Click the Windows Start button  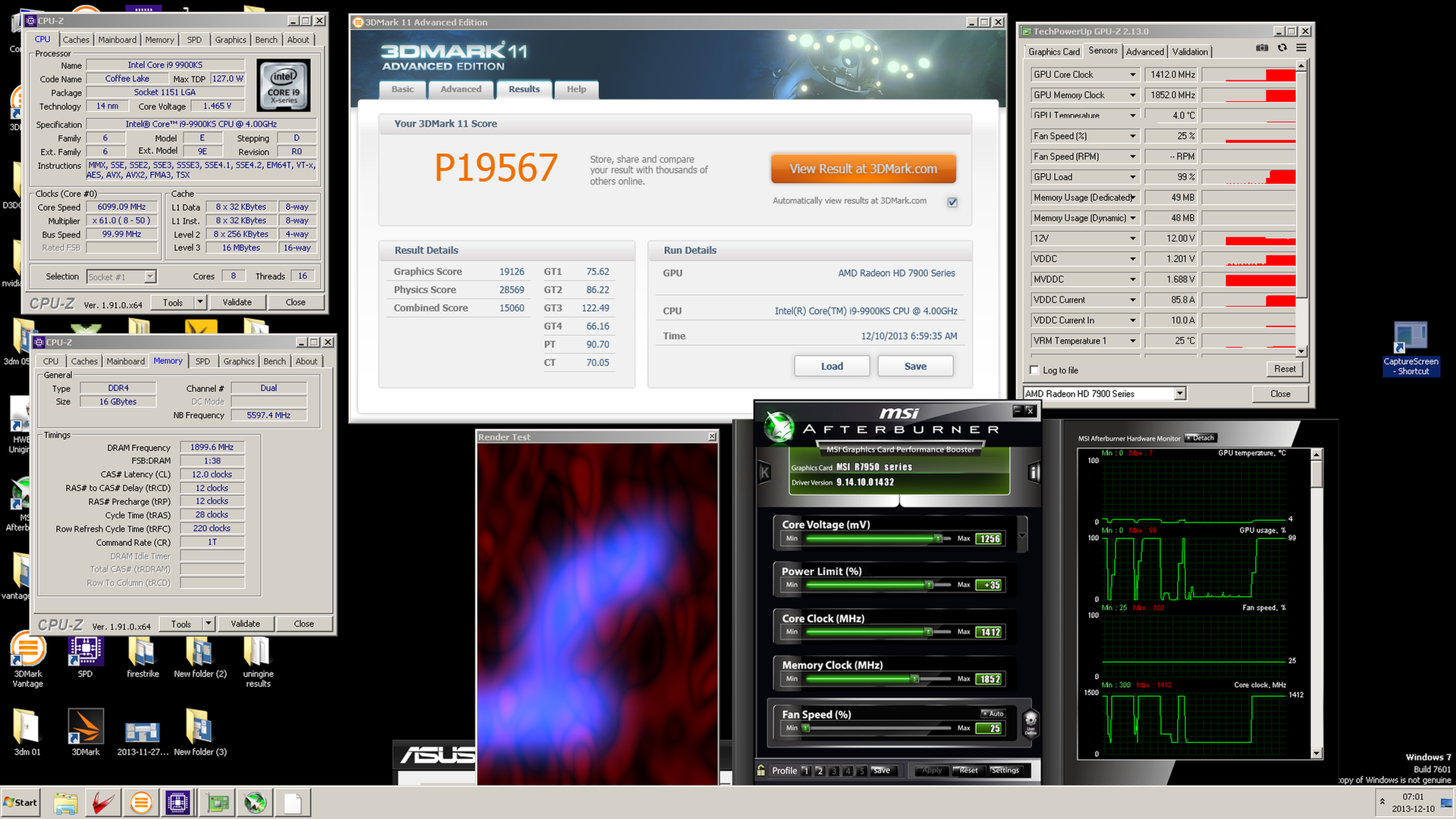click(21, 802)
